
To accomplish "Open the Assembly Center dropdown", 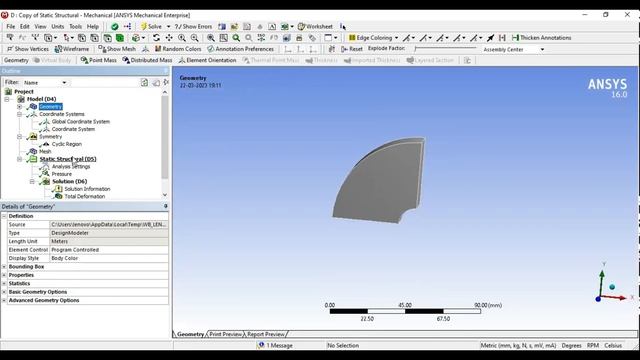I will [542, 49].
